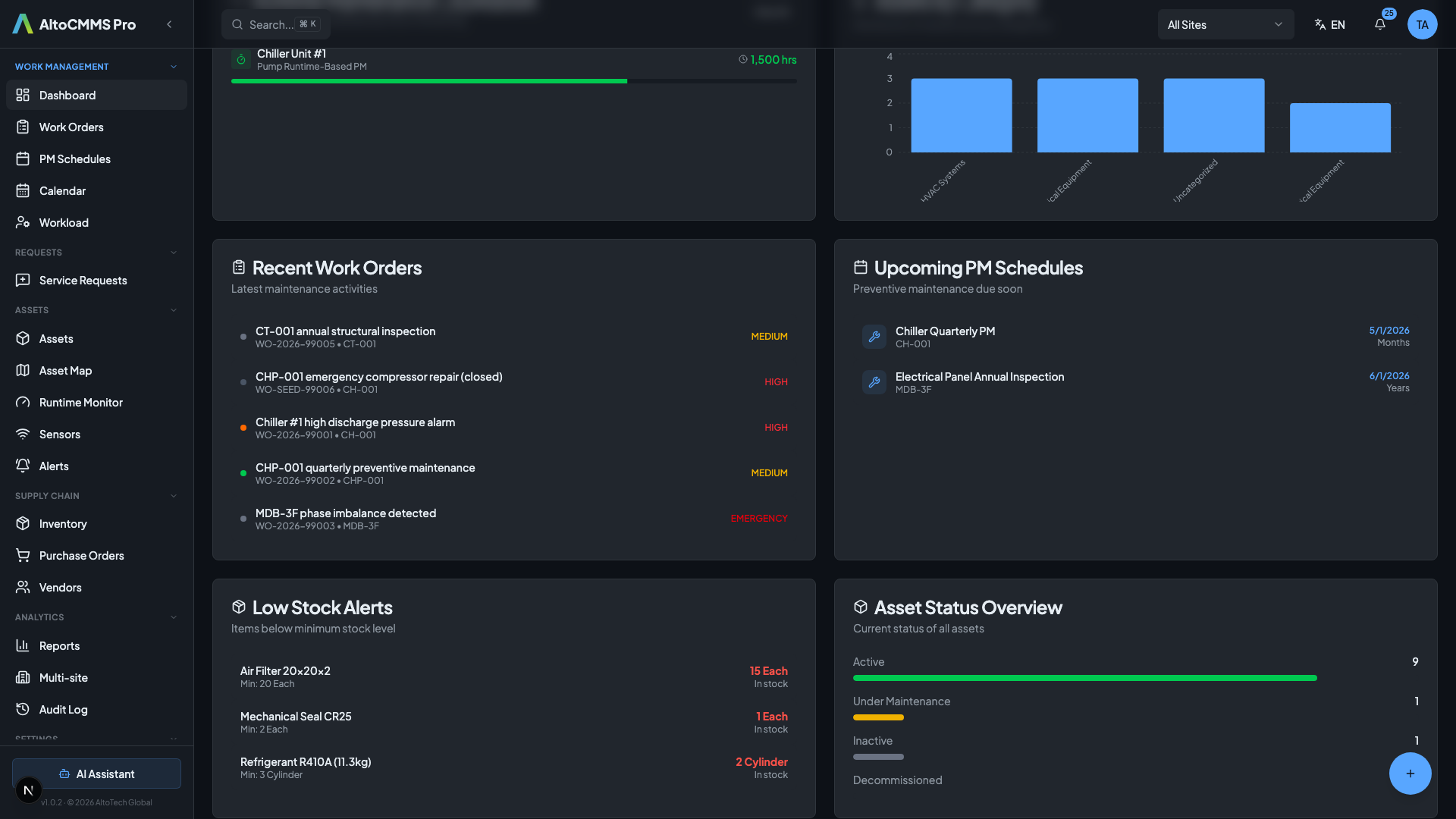Switch to PM Schedules
This screenshot has width=1456, height=819.
point(73,158)
